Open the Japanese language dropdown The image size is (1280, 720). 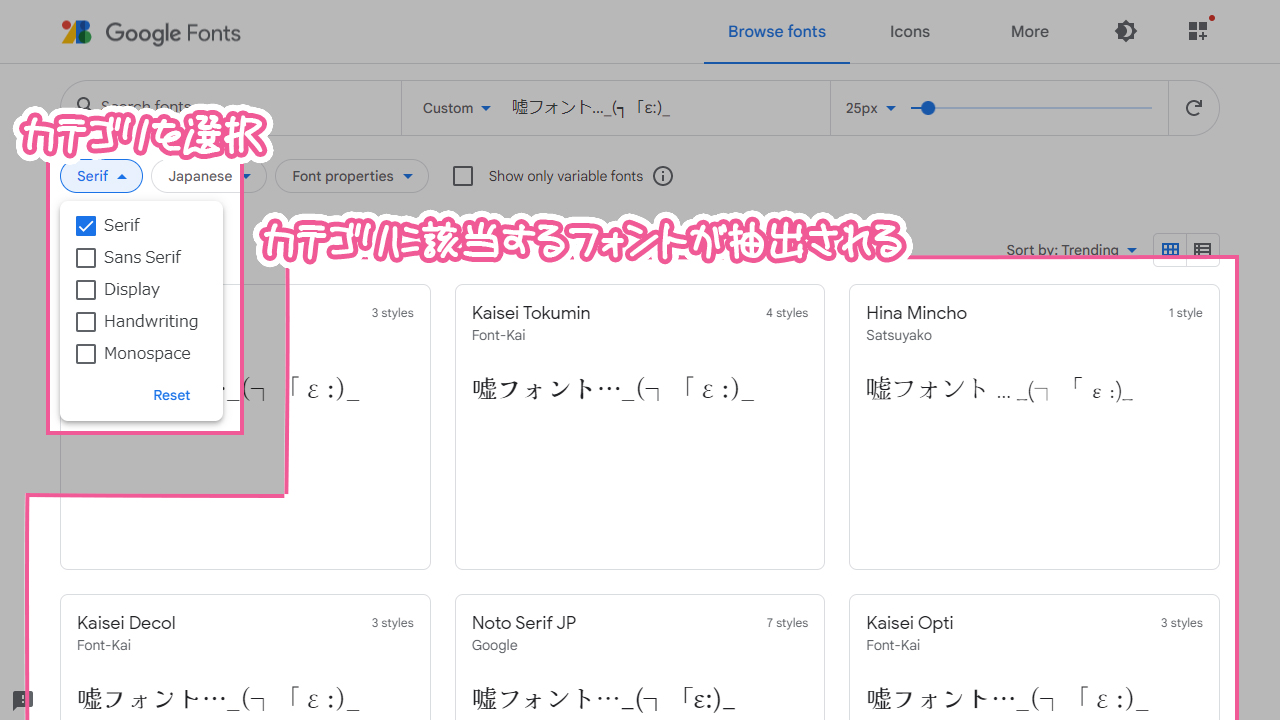pos(209,176)
